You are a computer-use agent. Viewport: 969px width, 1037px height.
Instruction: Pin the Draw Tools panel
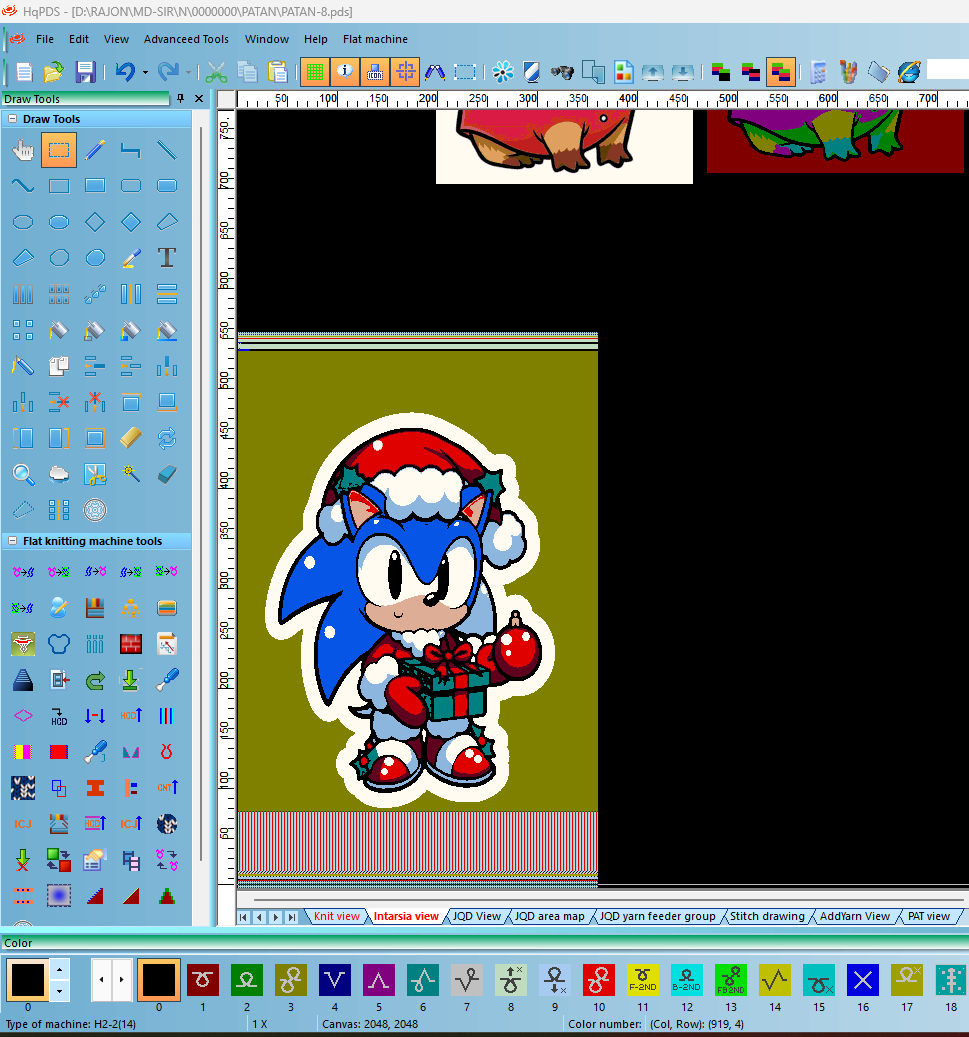[x=181, y=99]
